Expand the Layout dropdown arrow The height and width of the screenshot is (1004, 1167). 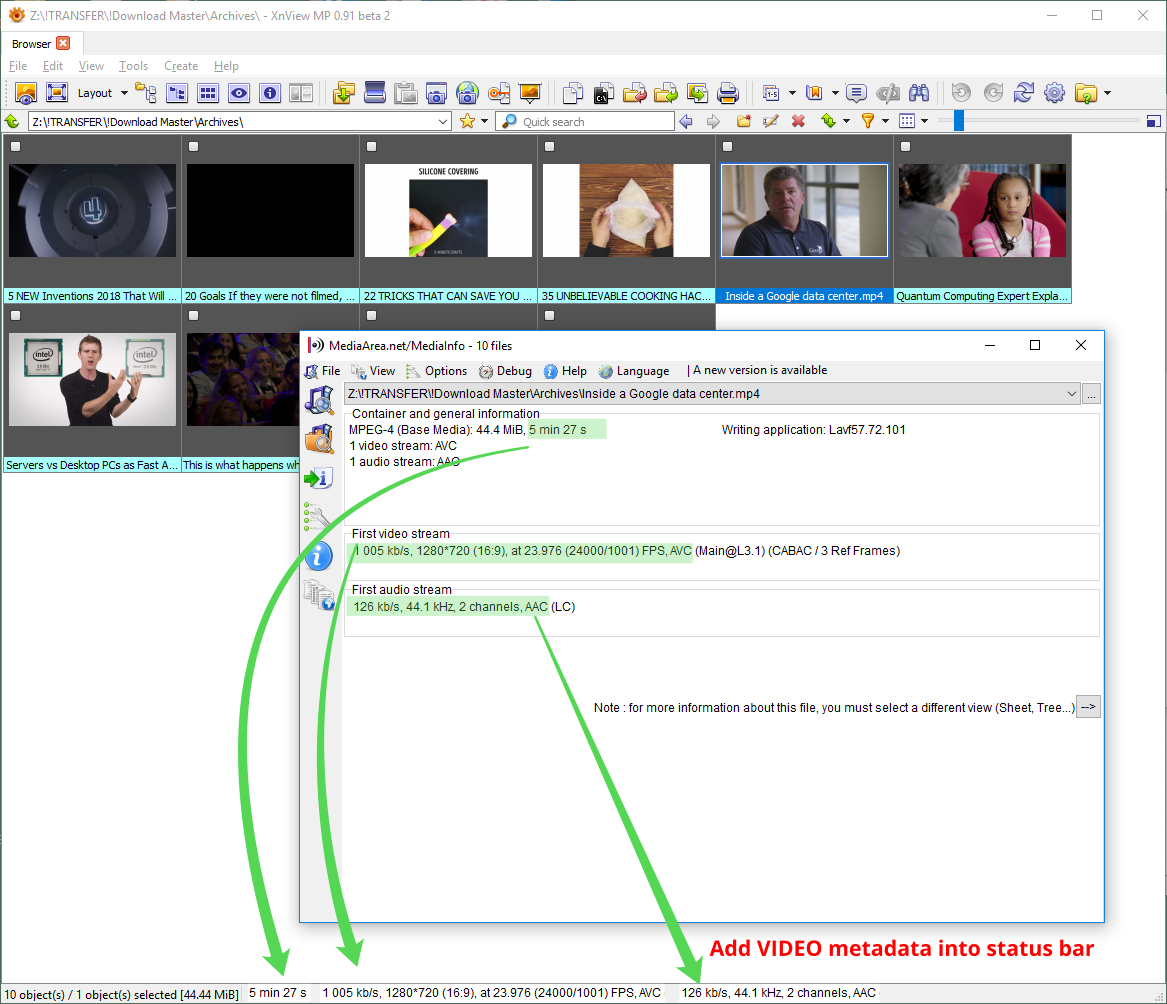pos(124,93)
